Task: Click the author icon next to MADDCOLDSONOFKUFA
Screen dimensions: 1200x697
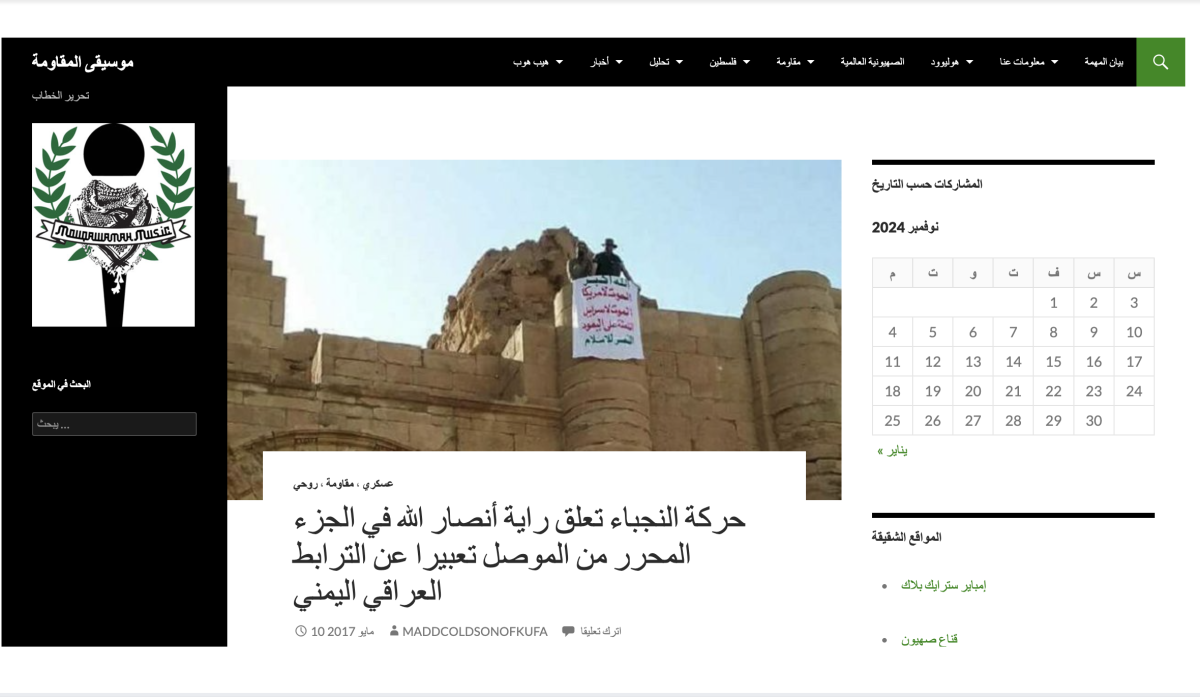Action: click(x=393, y=631)
